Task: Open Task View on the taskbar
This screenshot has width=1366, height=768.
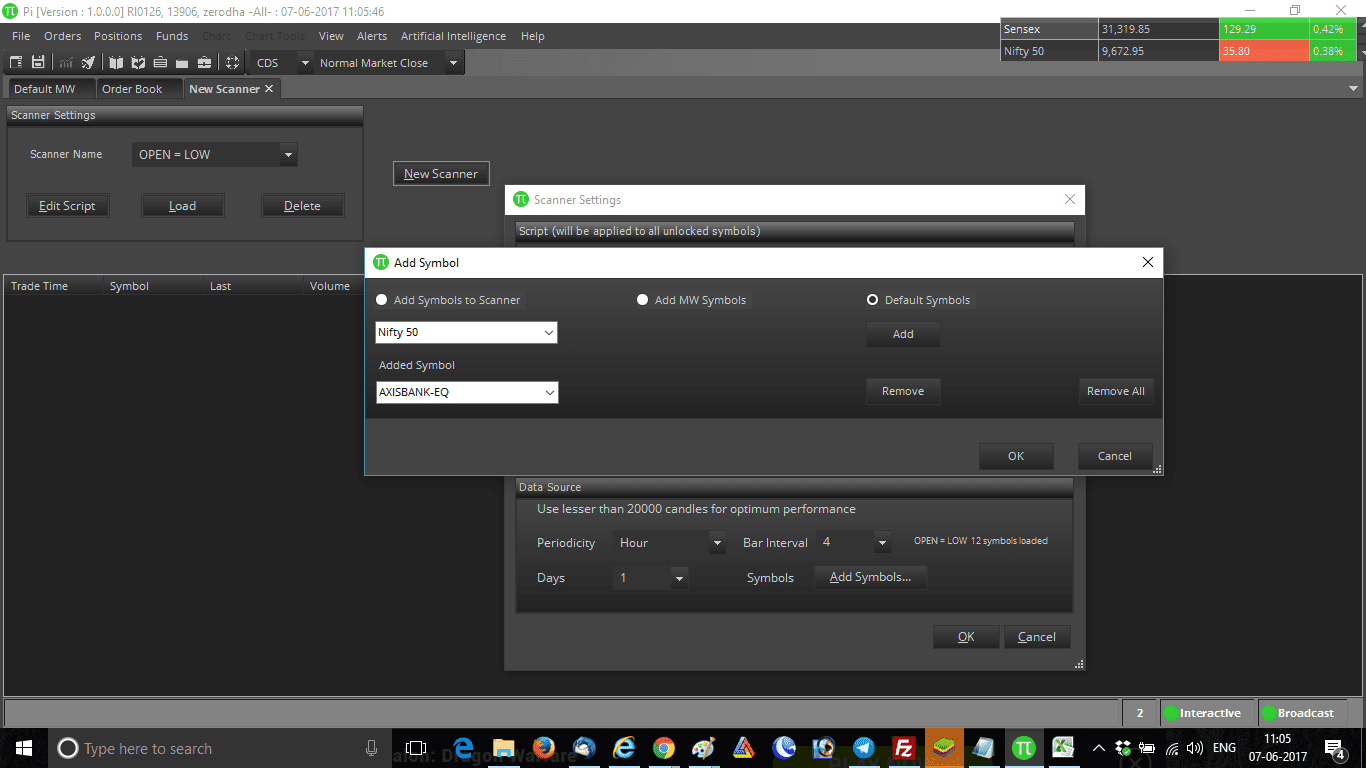Action: point(416,748)
